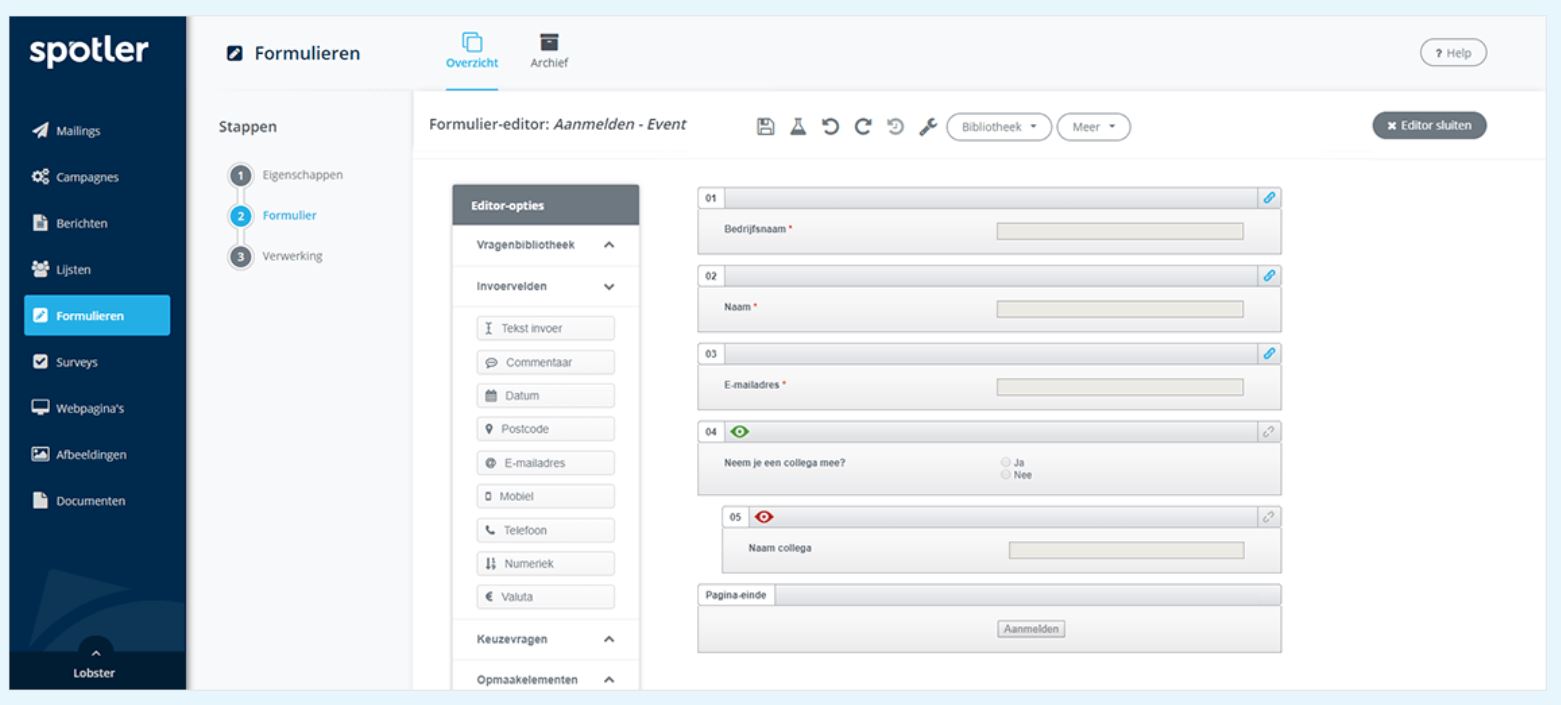Click the link icon on question 01
This screenshot has height=705, width=1561.
click(1270, 198)
